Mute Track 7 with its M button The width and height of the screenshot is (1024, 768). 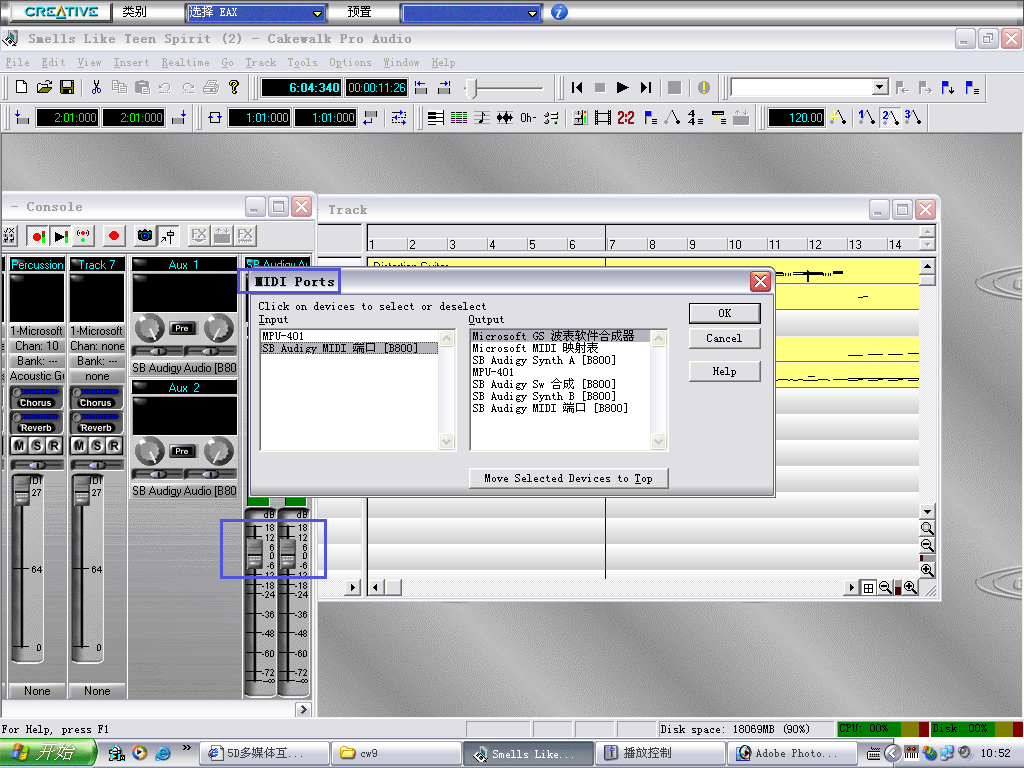79,445
